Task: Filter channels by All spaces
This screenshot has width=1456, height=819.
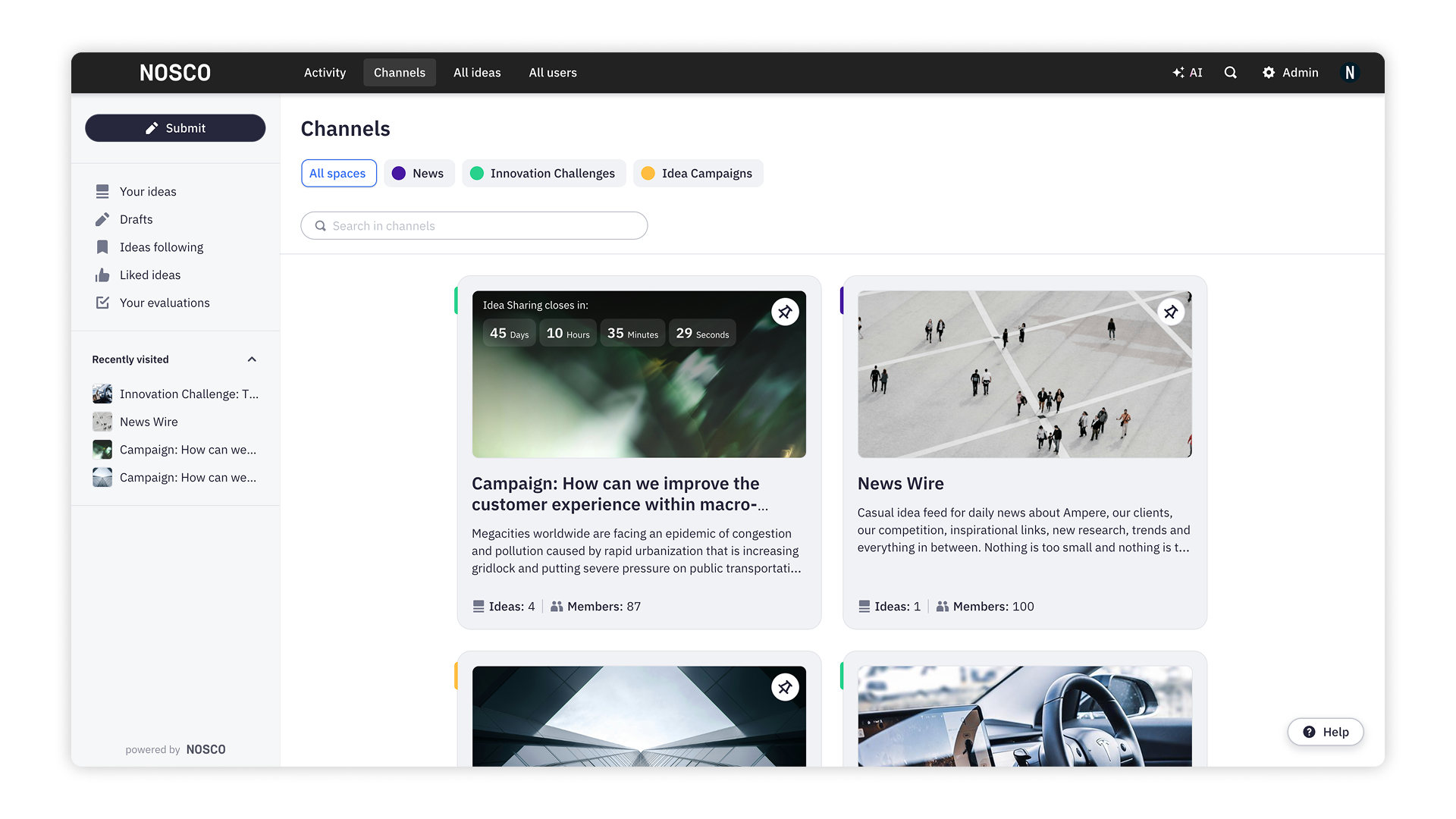Action: point(338,174)
